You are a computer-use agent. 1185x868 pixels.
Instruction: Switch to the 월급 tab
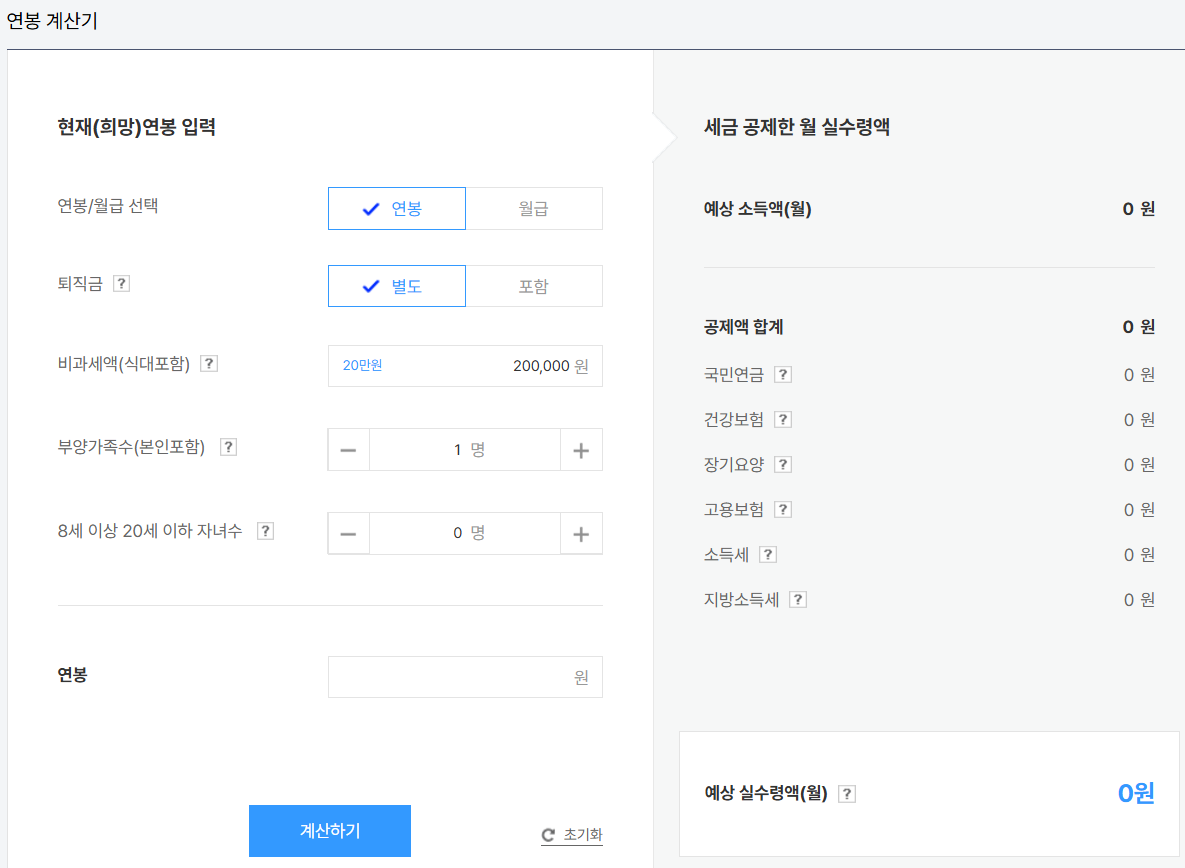534,208
